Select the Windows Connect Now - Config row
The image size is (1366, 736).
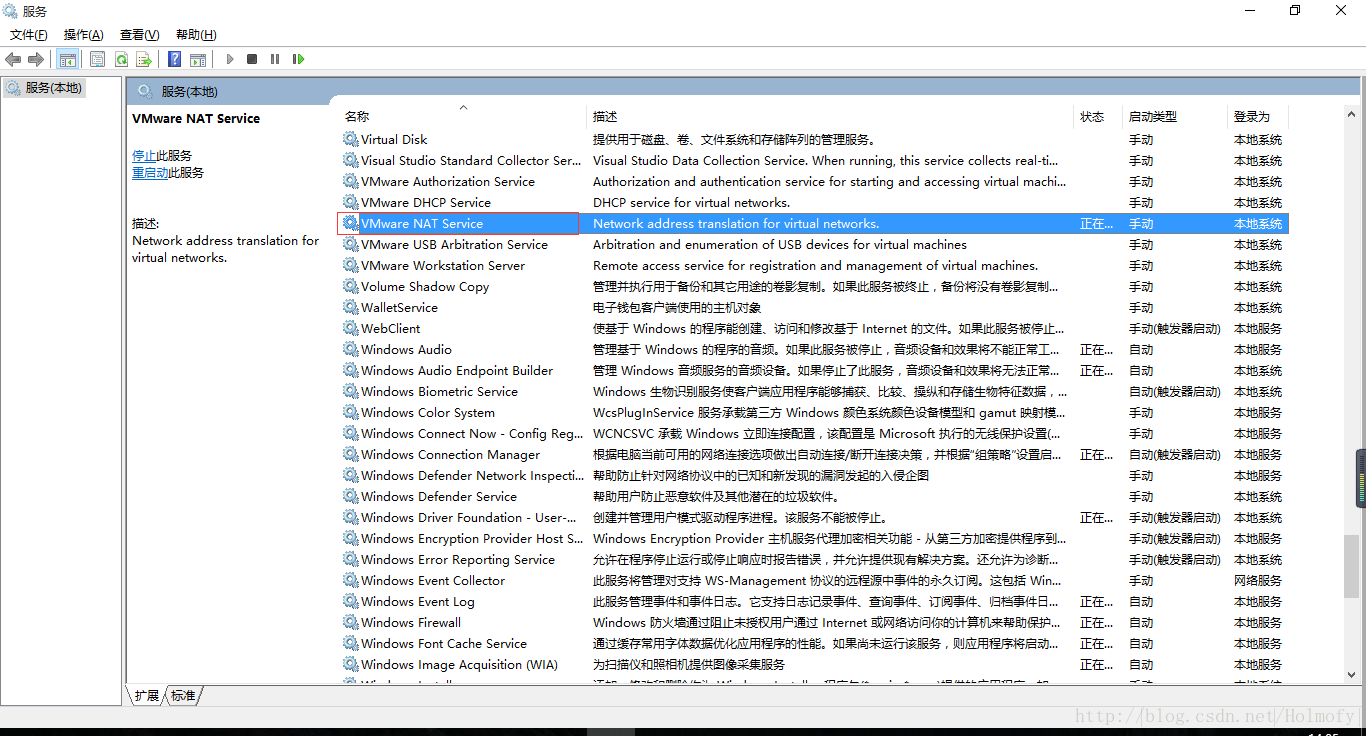click(x=814, y=433)
